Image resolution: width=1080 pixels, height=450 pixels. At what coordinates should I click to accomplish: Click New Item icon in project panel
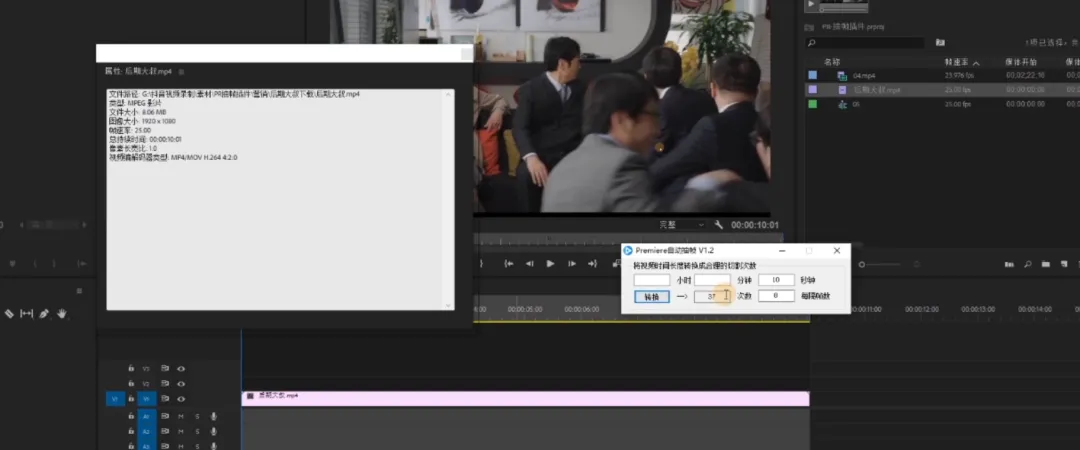[x=1063, y=264]
